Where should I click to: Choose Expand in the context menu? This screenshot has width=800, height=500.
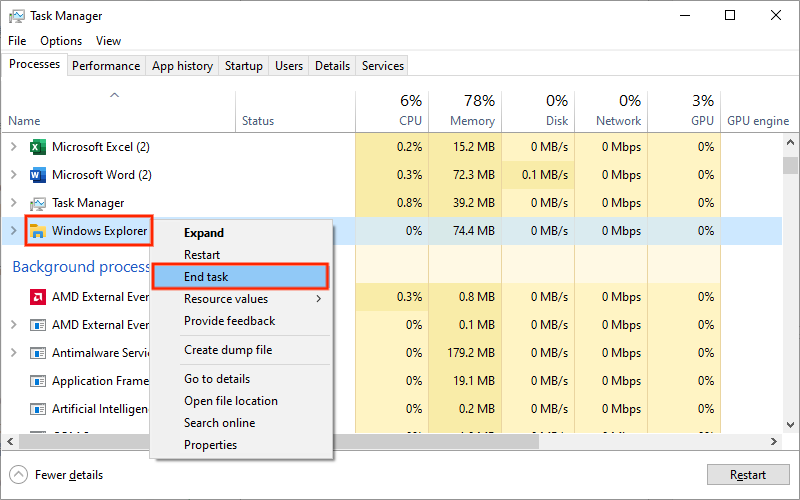(x=241, y=233)
